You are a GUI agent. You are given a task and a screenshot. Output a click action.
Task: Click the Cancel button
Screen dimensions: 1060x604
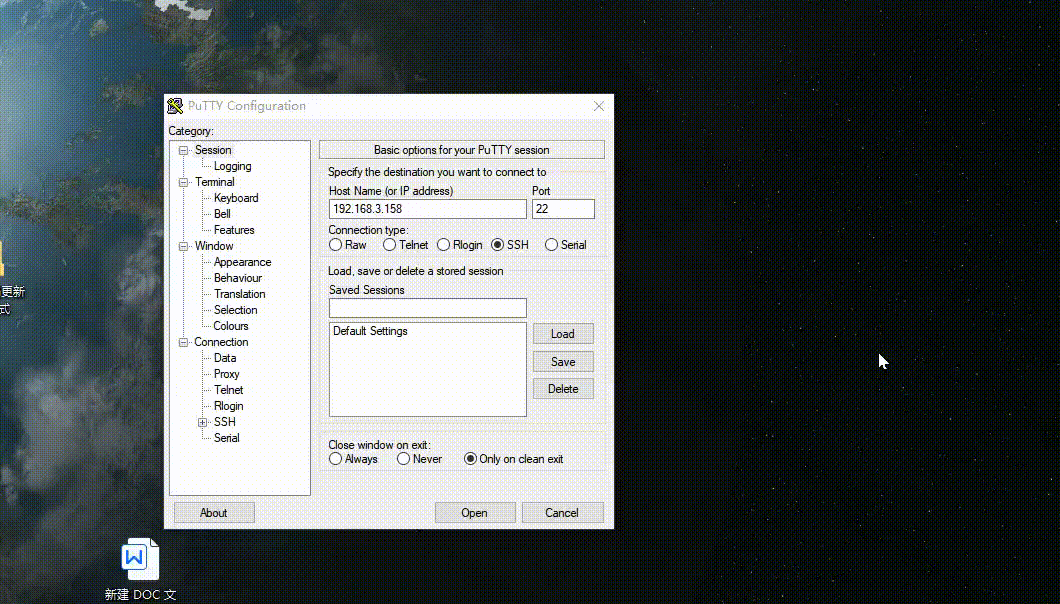point(562,513)
